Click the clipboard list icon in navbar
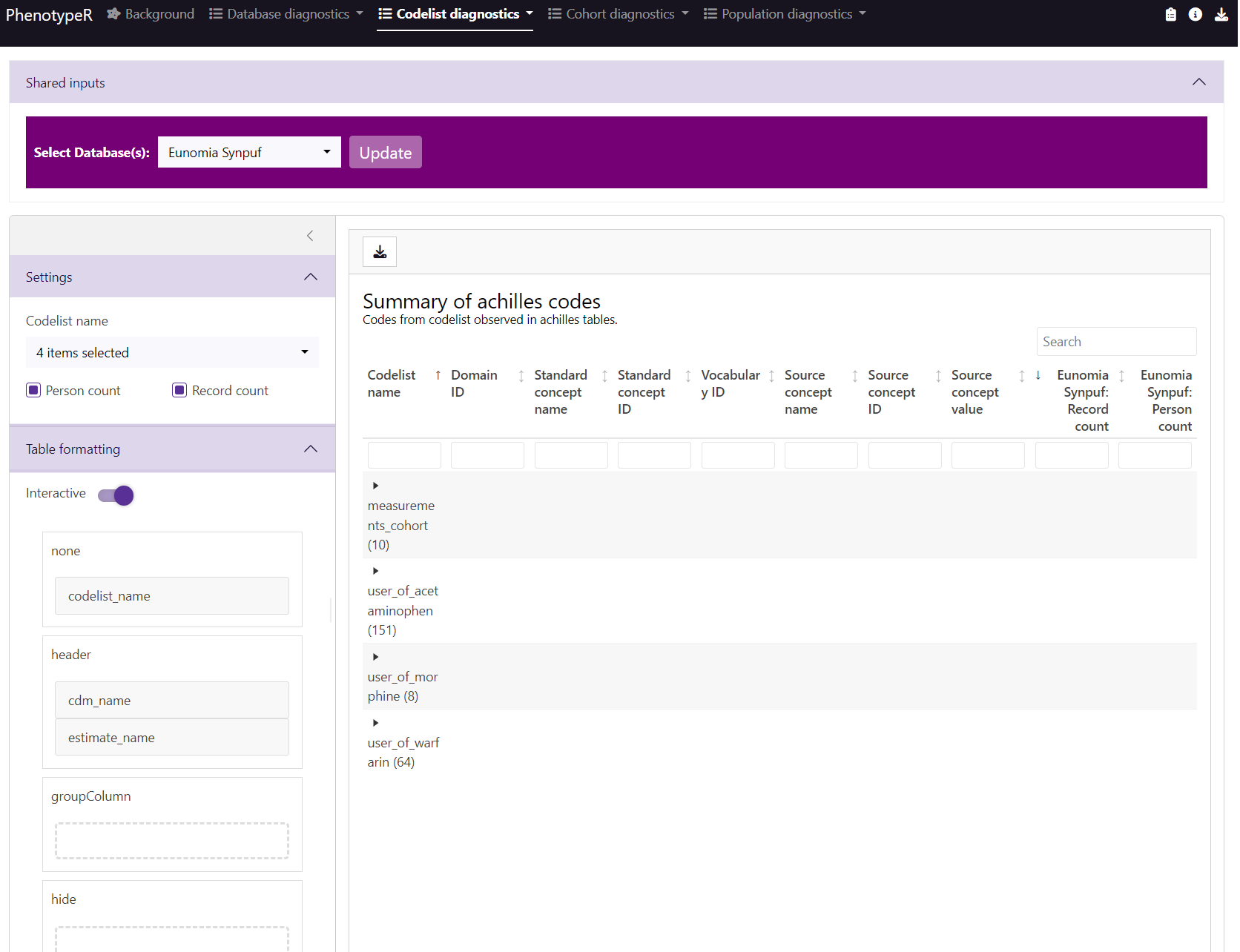The width and height of the screenshot is (1240, 952). point(1171,15)
